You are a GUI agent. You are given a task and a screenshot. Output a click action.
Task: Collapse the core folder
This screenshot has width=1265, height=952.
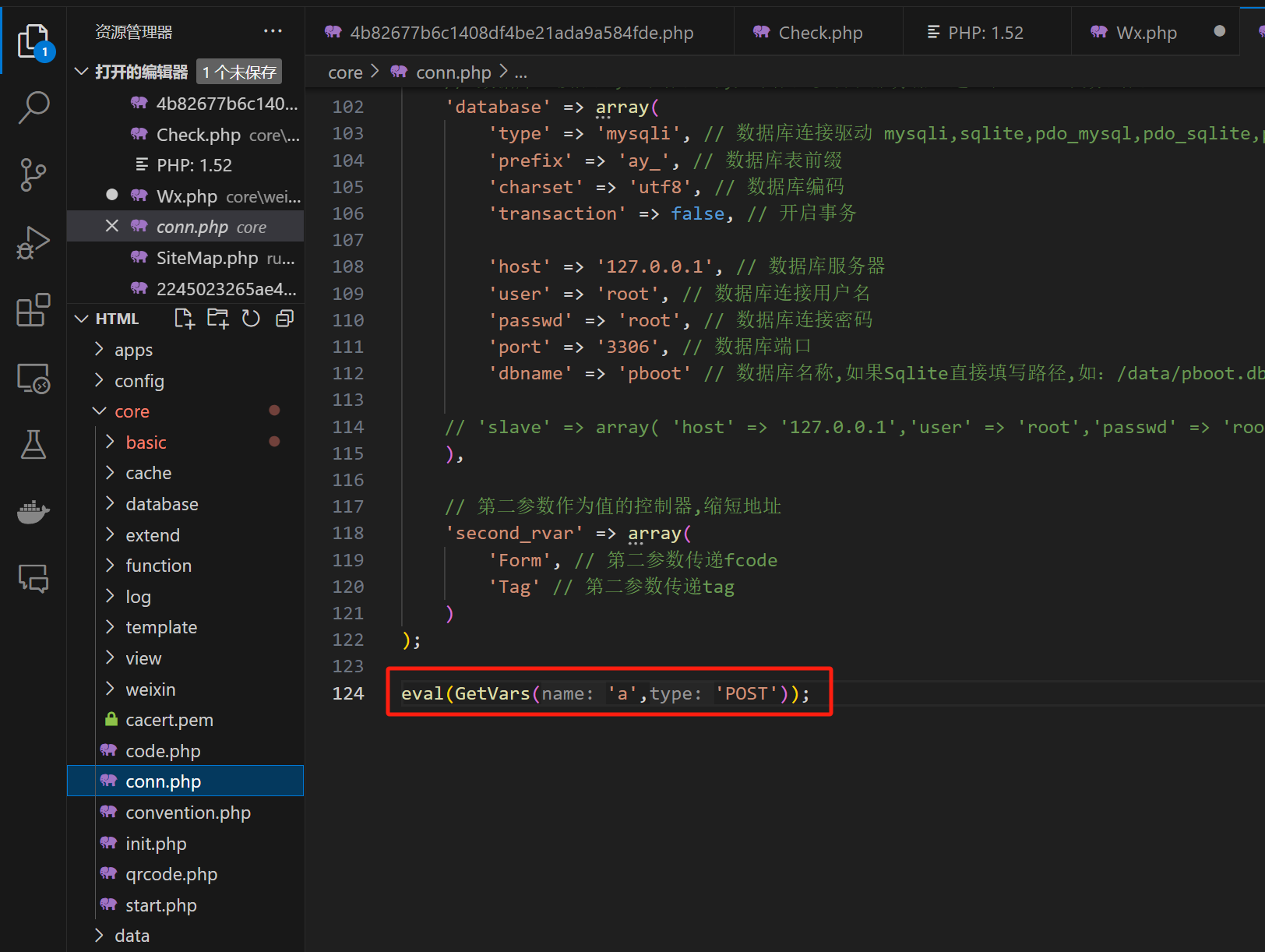click(99, 411)
